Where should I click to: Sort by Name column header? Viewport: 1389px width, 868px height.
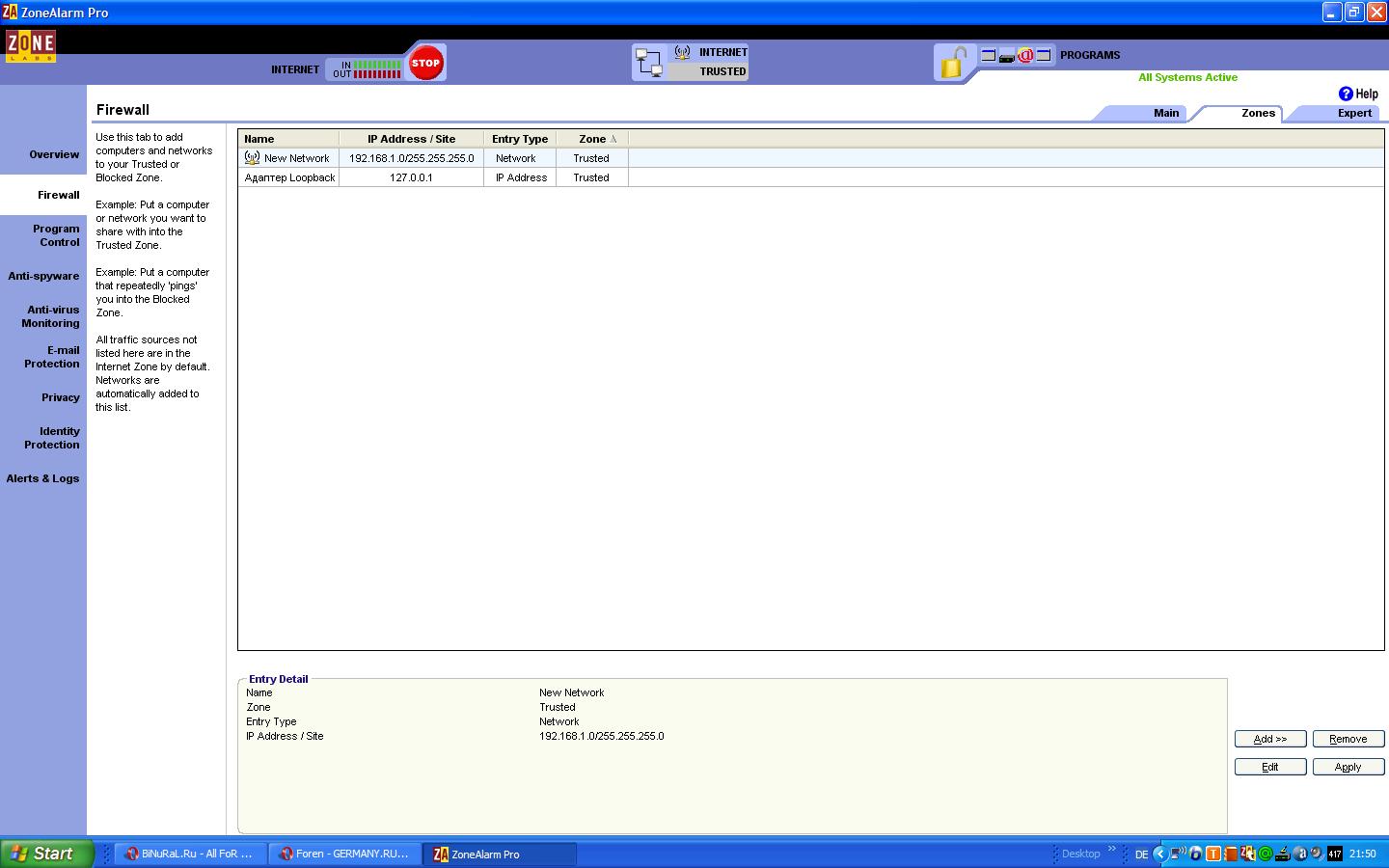coord(288,139)
